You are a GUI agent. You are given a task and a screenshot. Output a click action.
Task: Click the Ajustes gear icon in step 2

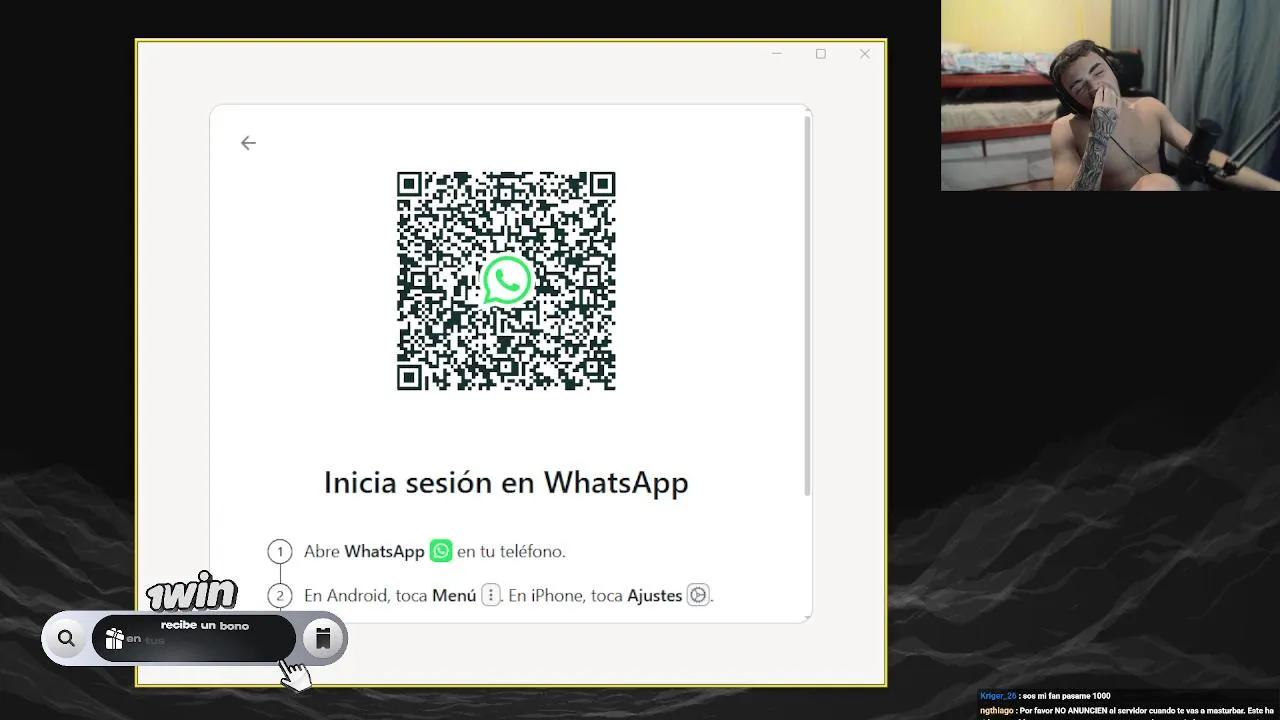(x=698, y=595)
